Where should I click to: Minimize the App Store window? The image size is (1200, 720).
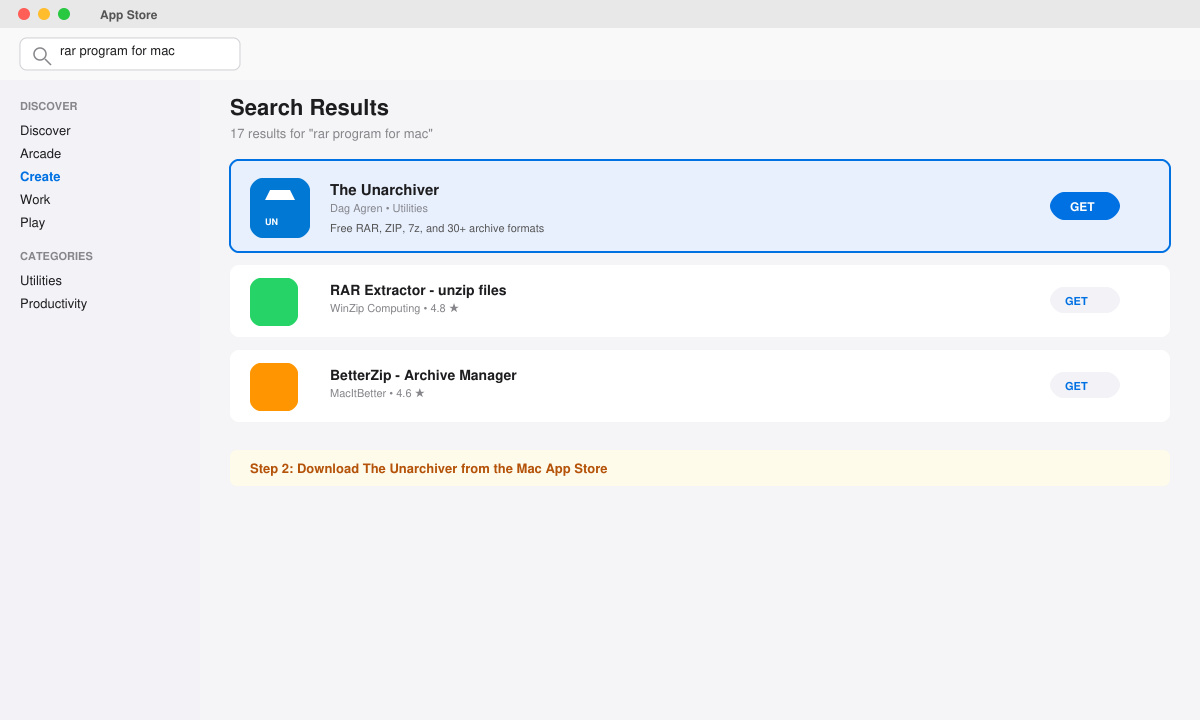click(44, 14)
